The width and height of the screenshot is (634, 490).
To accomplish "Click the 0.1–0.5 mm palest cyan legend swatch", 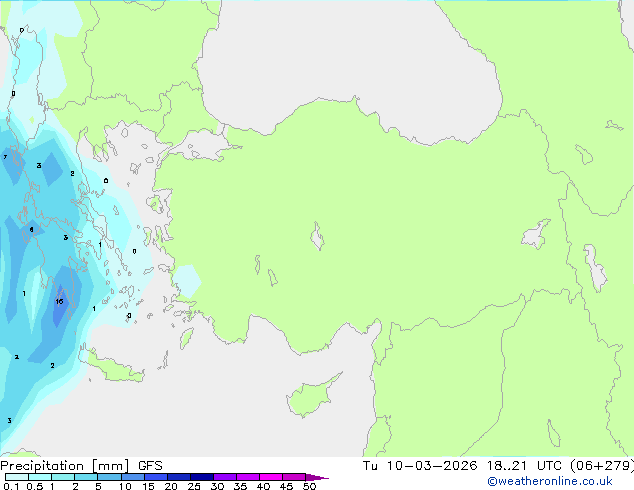I will 17,477.
